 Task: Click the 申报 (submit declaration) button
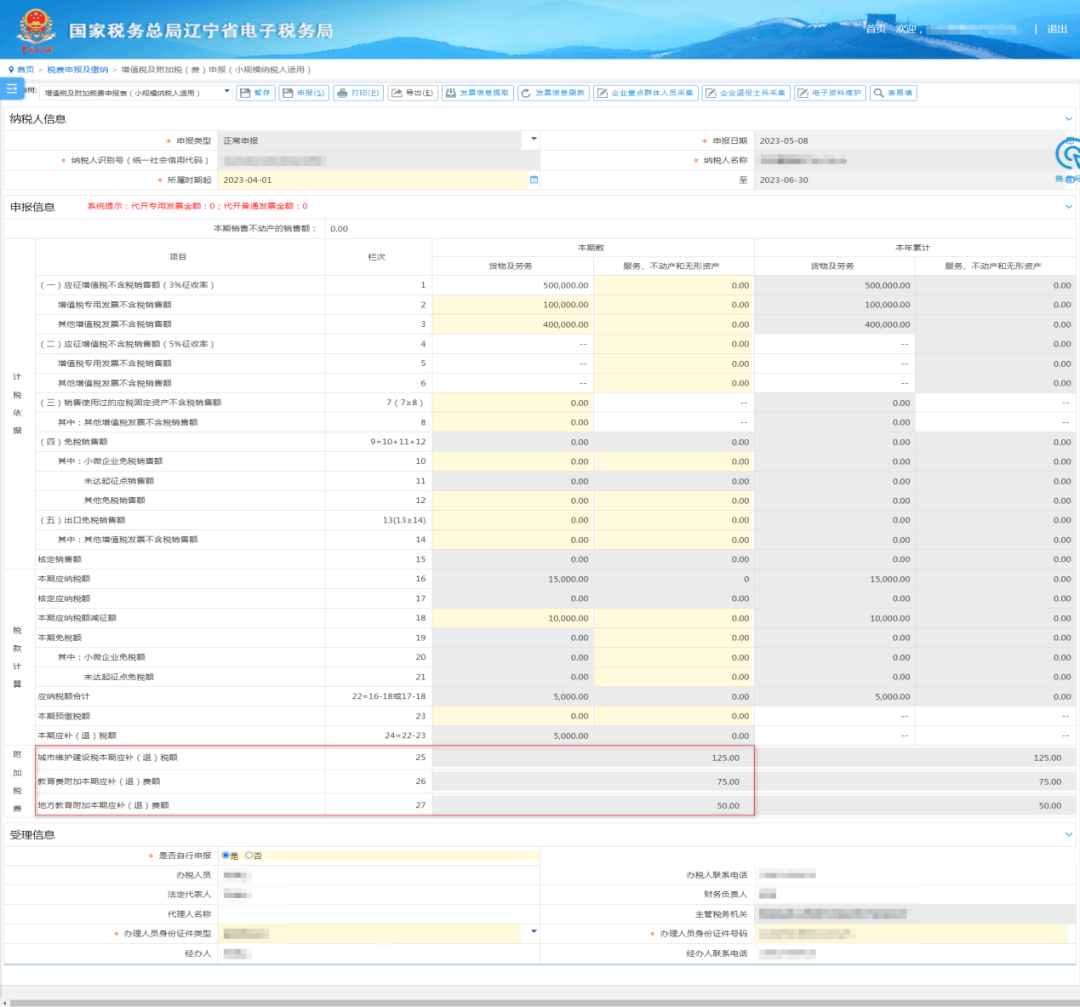pyautogui.click(x=303, y=93)
